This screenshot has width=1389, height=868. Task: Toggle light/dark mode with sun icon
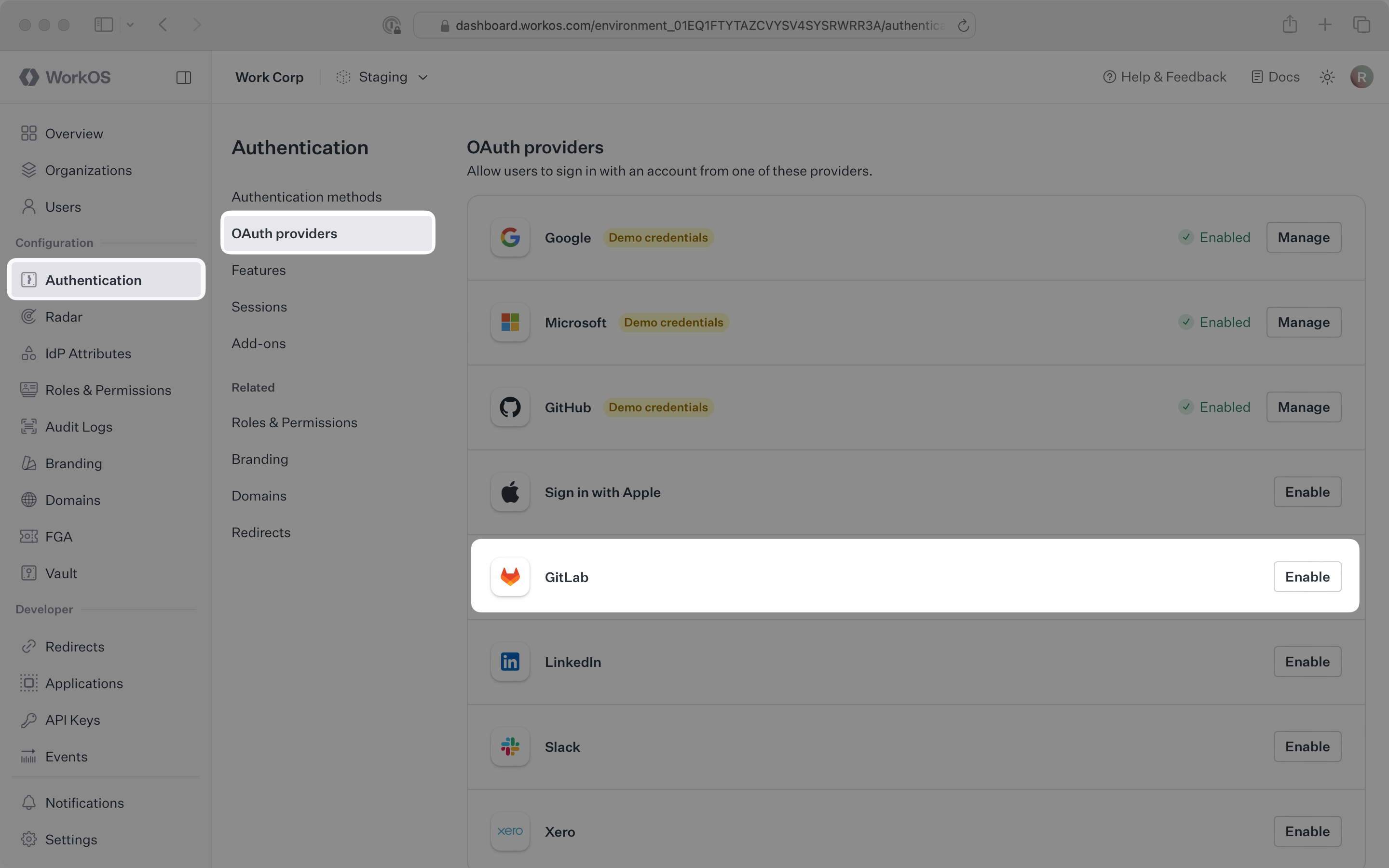[x=1326, y=76]
